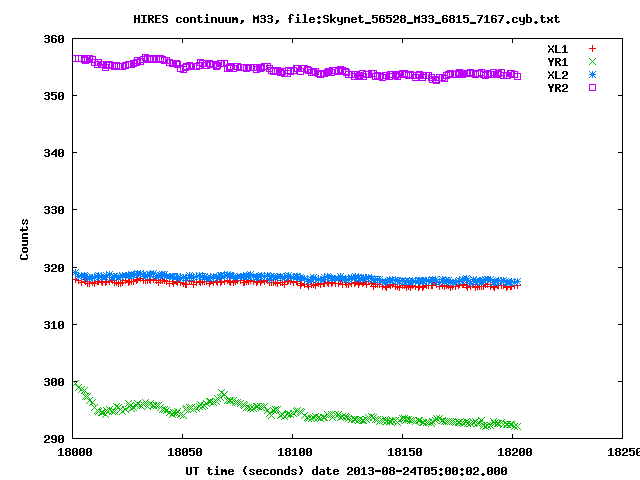This screenshot has height=480, width=640.
Task: Click the YR1 legend label
Action: pos(558,62)
